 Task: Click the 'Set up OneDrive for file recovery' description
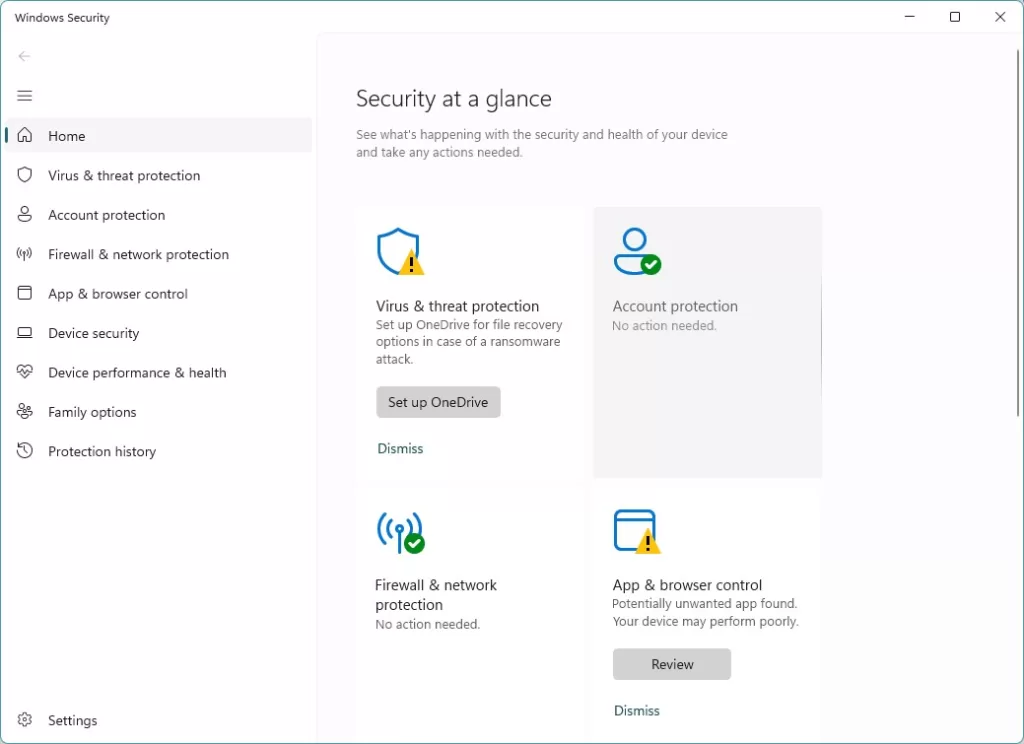click(x=469, y=342)
